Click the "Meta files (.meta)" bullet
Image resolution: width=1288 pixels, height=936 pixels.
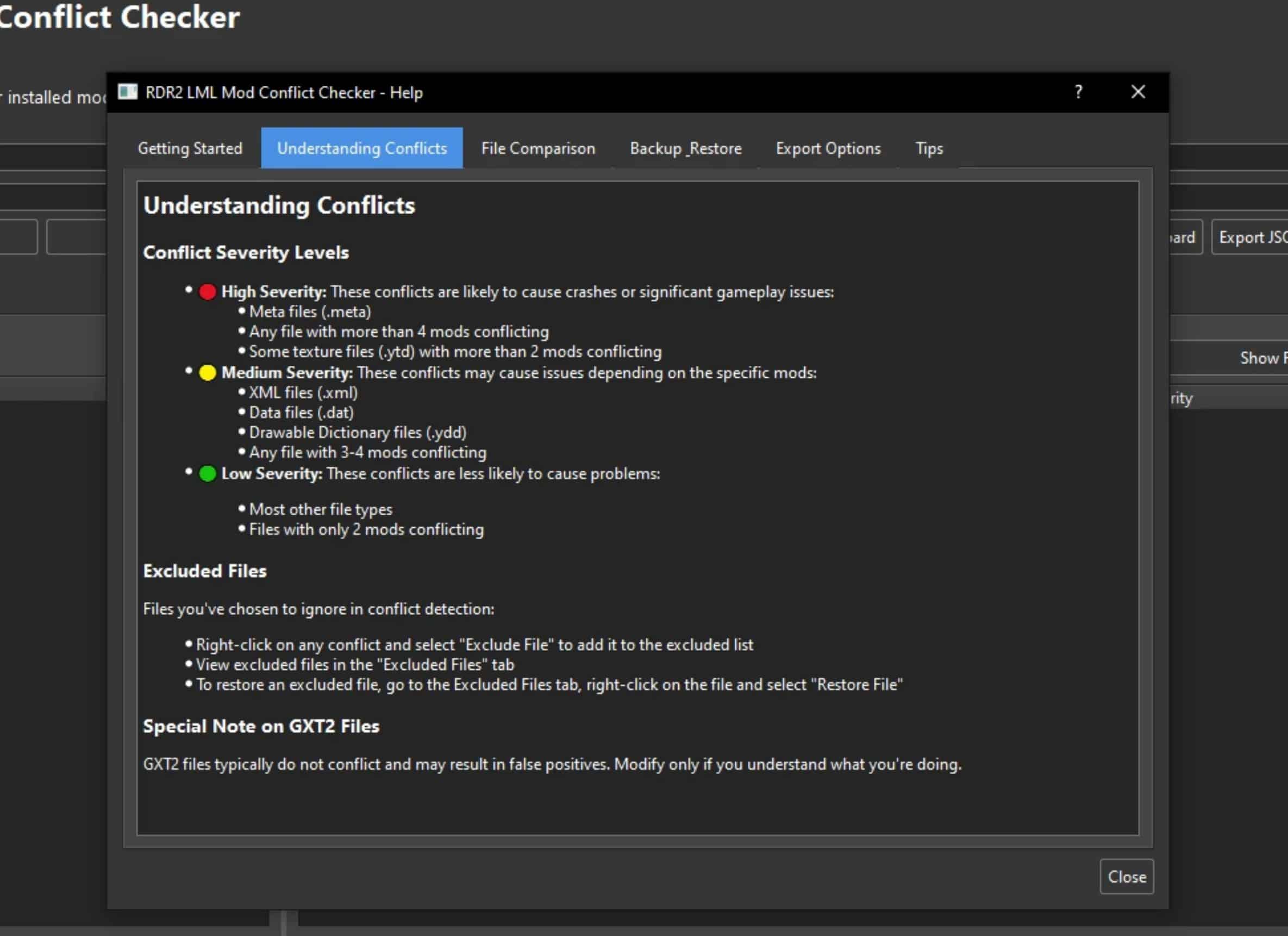[310, 312]
